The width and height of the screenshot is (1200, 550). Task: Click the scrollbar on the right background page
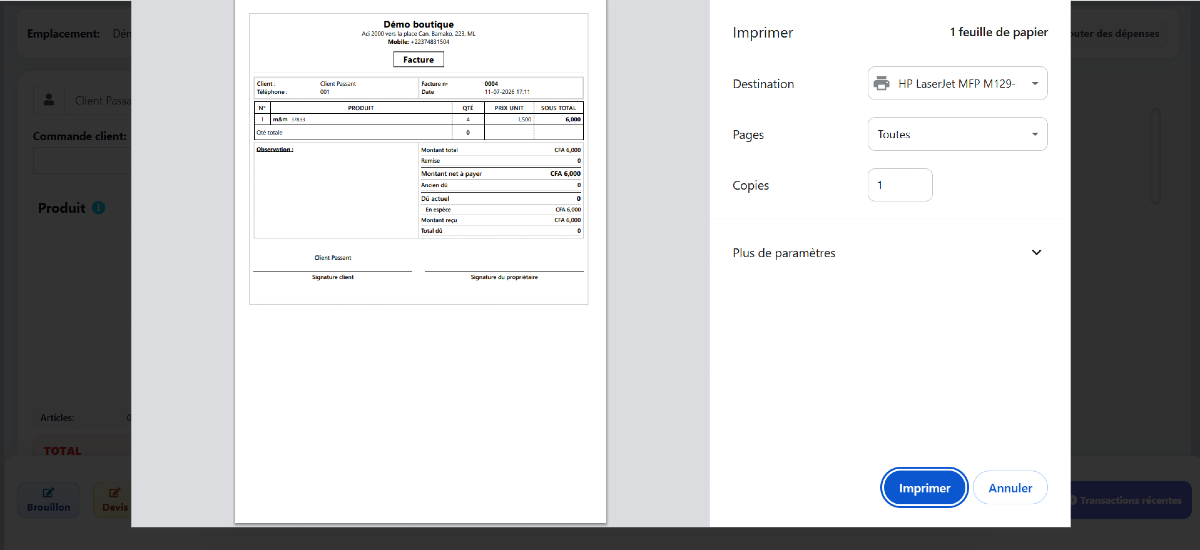[1157, 155]
